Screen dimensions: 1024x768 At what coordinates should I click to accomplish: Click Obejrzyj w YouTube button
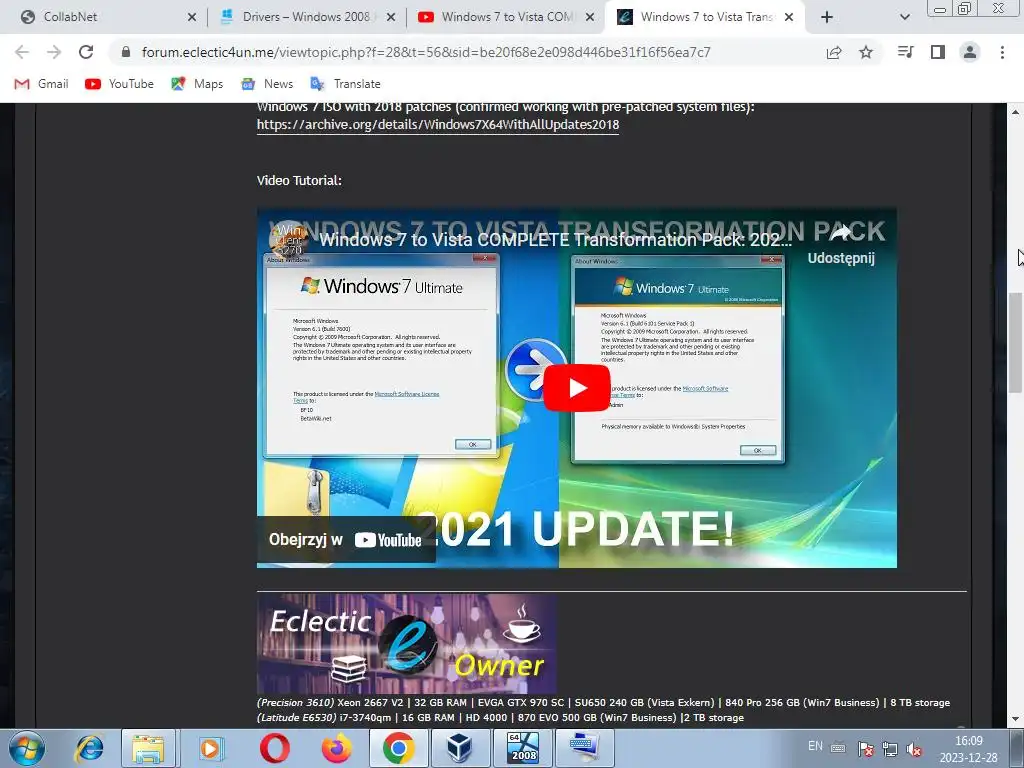[x=345, y=539]
